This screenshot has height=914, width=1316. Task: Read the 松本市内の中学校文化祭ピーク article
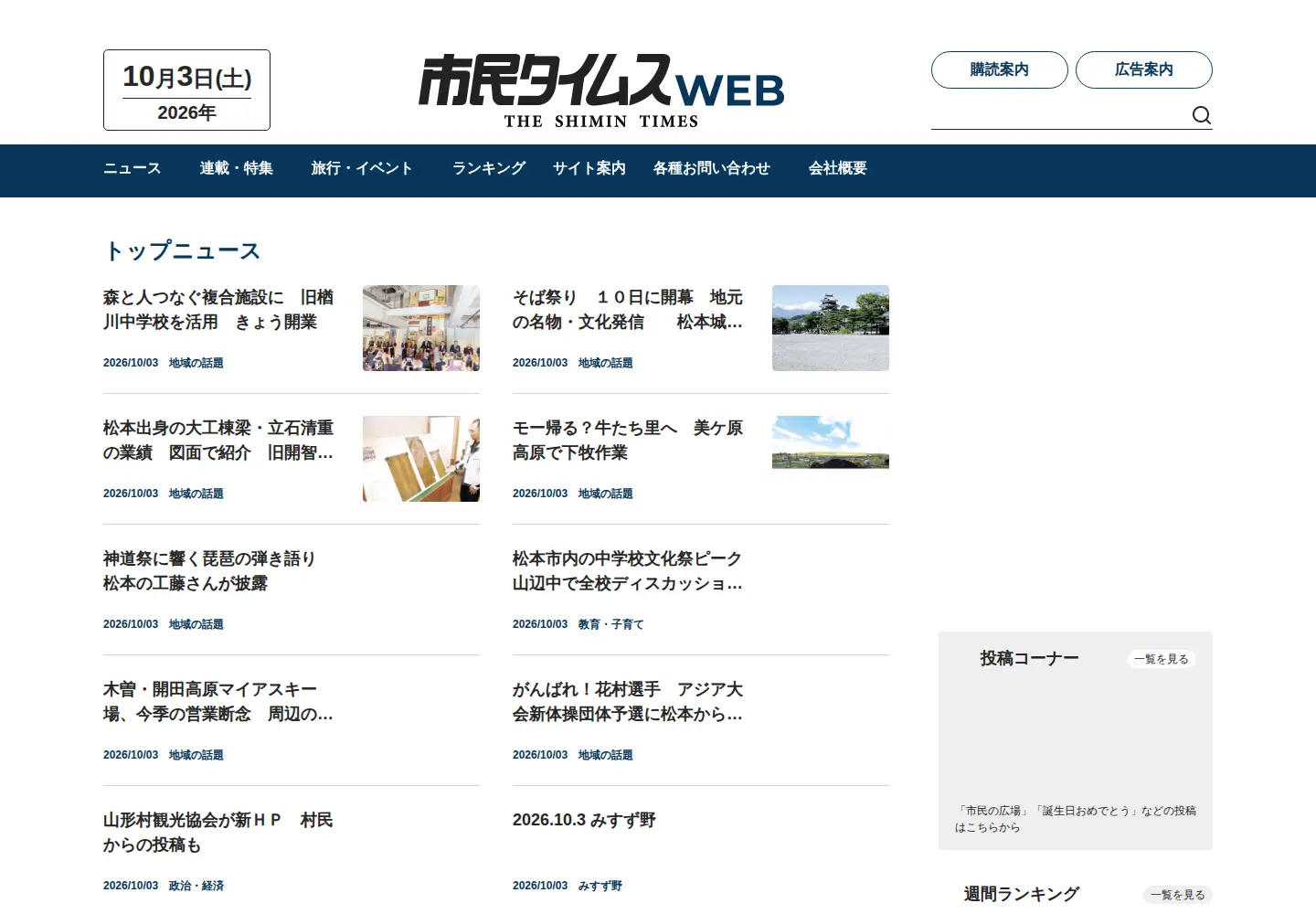point(628,571)
